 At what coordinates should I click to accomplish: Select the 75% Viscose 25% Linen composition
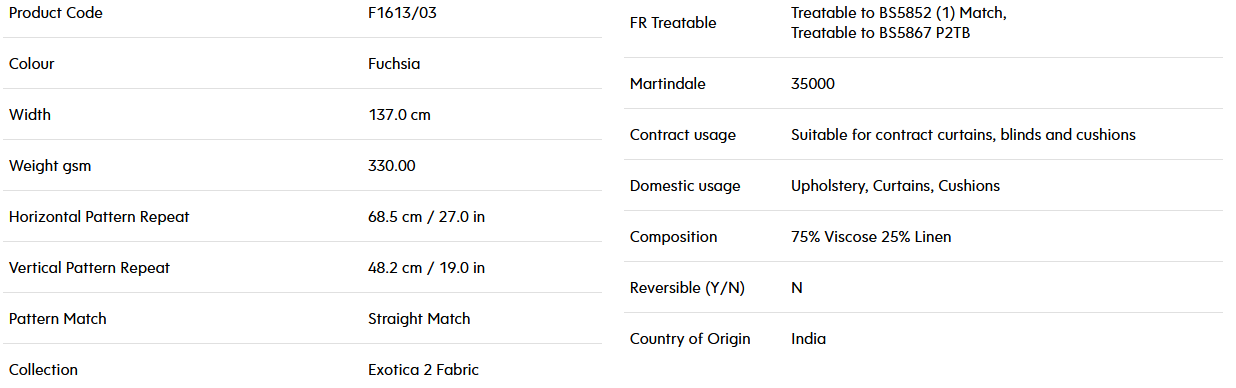[871, 237]
